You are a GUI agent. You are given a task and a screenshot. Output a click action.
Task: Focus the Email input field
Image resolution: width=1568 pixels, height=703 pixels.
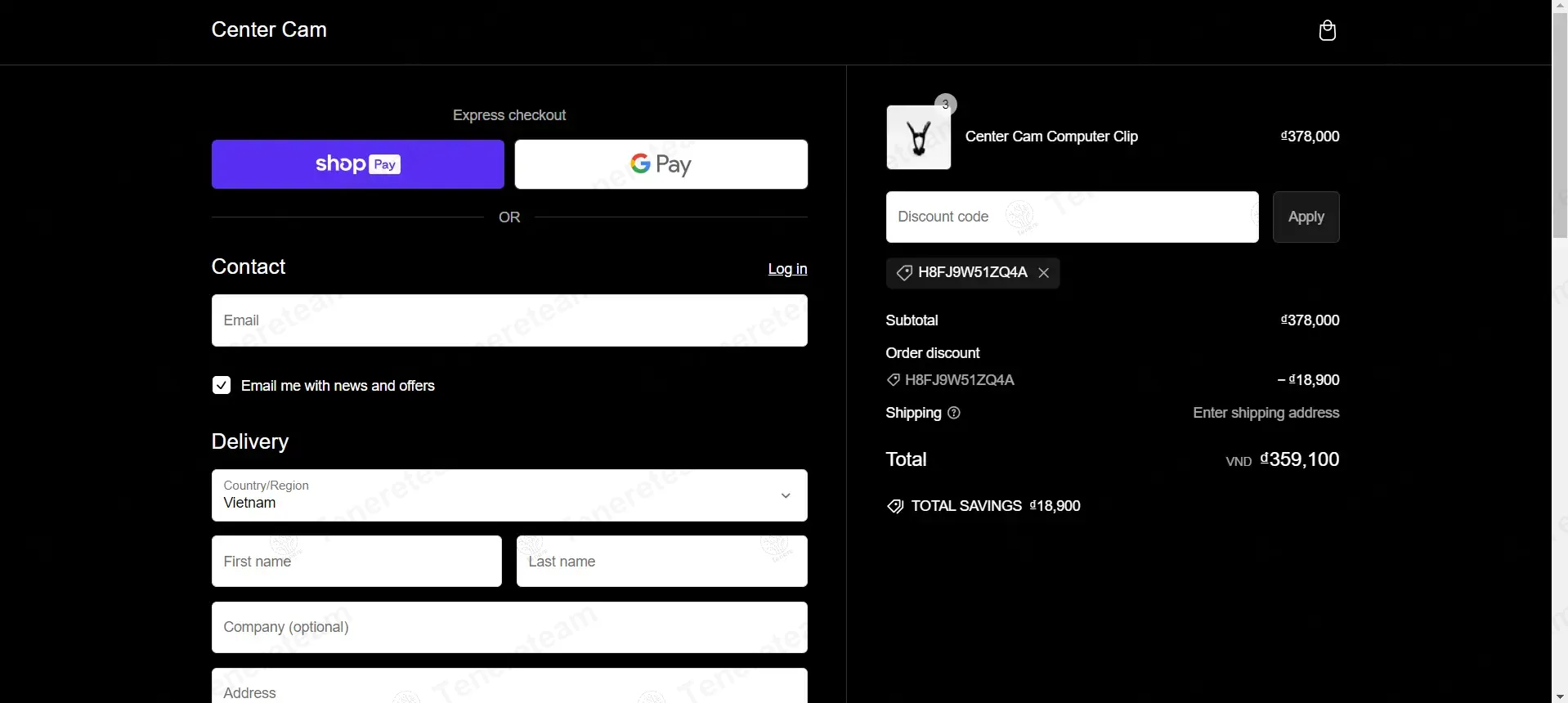pyautogui.click(x=509, y=320)
